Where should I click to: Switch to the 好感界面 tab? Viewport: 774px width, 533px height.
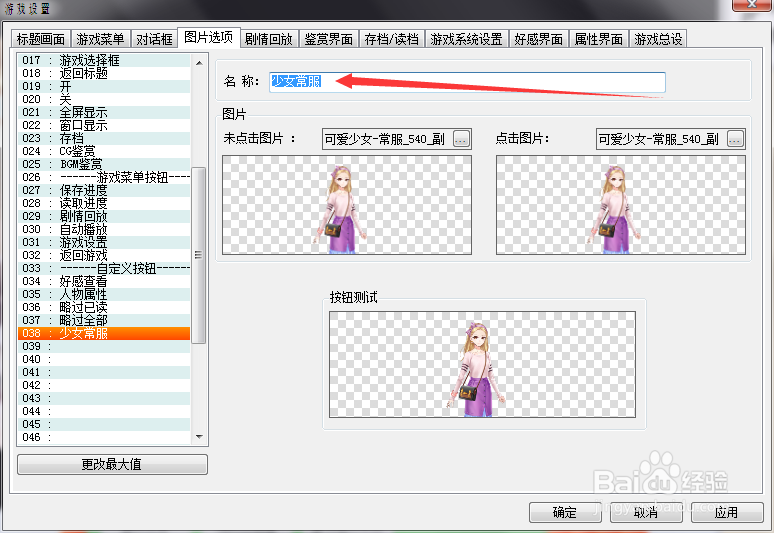[x=539, y=39]
